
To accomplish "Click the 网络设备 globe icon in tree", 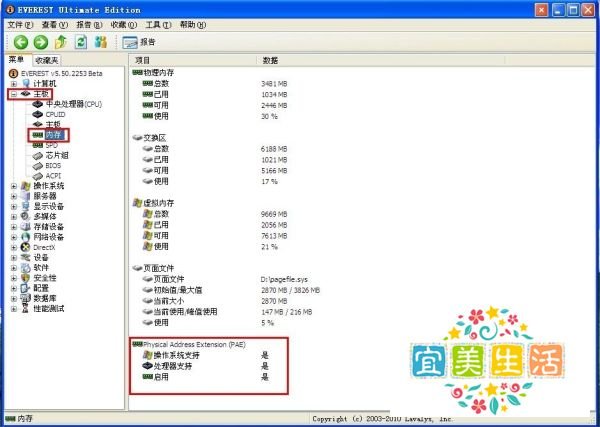I will point(26,237).
